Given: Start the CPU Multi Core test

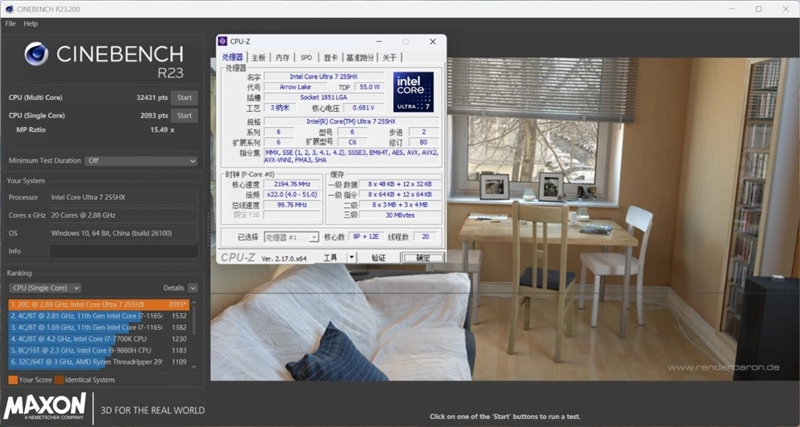Looking at the screenshot, I should coord(184,97).
